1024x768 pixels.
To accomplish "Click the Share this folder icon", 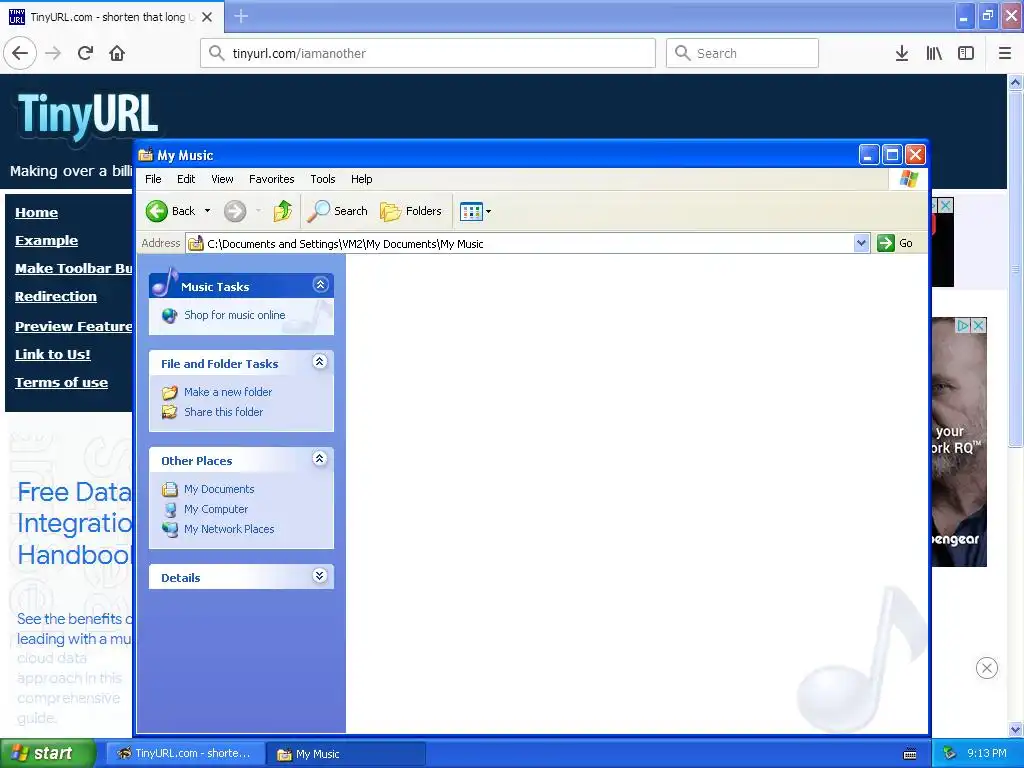I will [x=170, y=412].
